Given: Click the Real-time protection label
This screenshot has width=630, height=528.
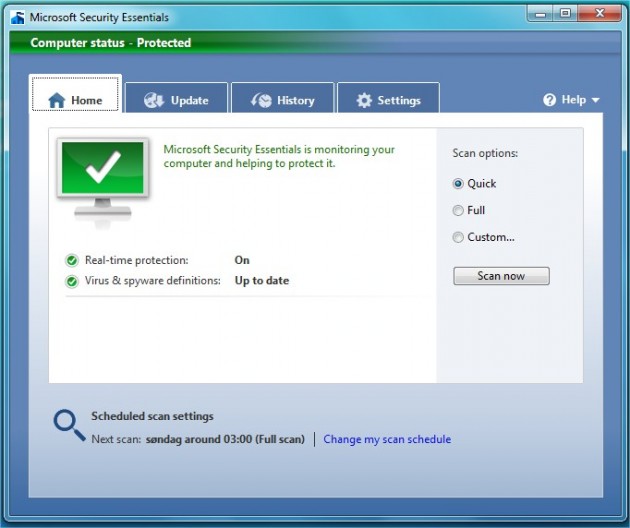Looking at the screenshot, I should tap(137, 260).
